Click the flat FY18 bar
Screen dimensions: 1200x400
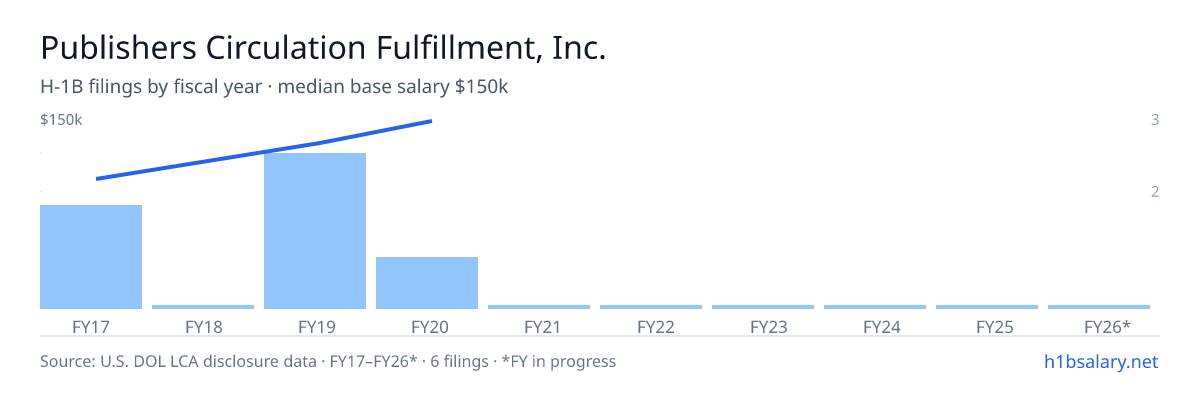tap(203, 307)
